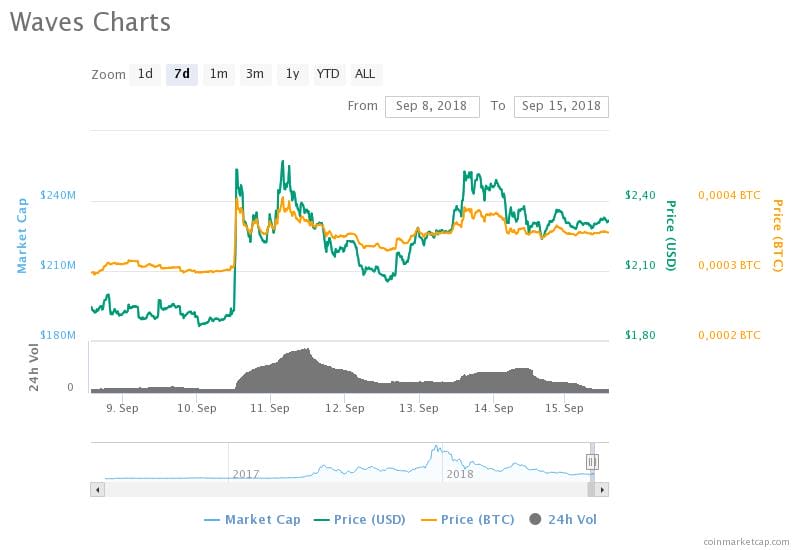Click the $2,10 price axis label

640,265
